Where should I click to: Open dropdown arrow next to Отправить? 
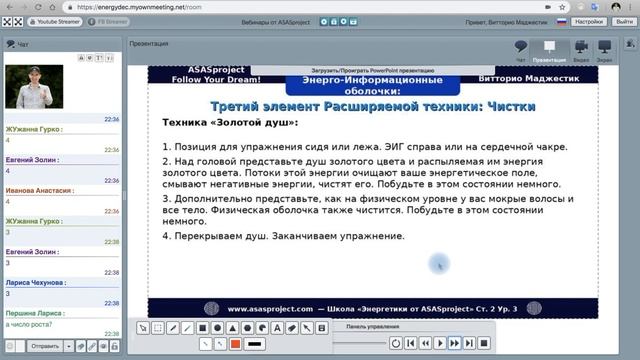click(x=69, y=346)
